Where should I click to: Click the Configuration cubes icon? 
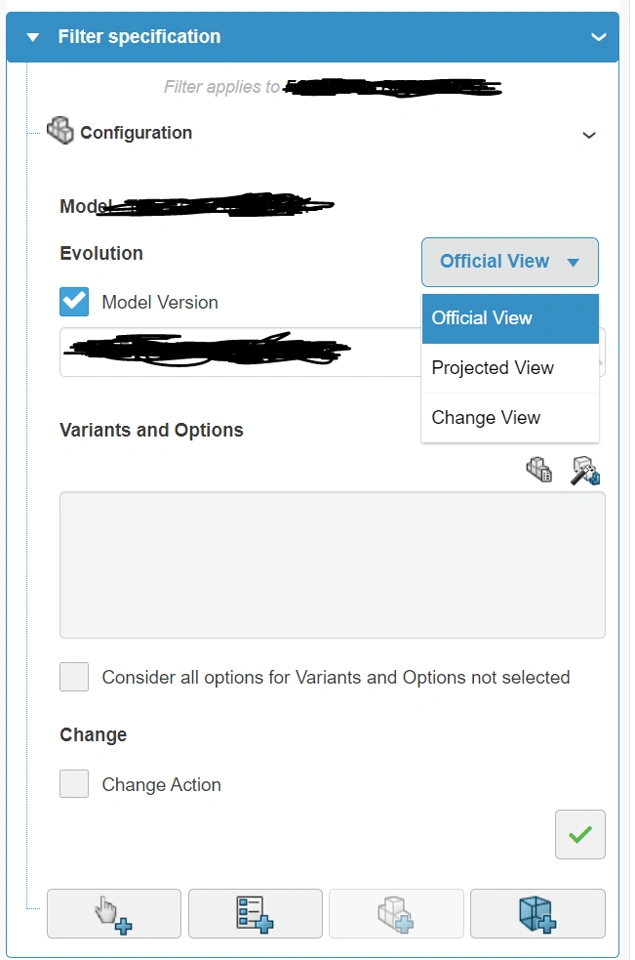point(60,131)
